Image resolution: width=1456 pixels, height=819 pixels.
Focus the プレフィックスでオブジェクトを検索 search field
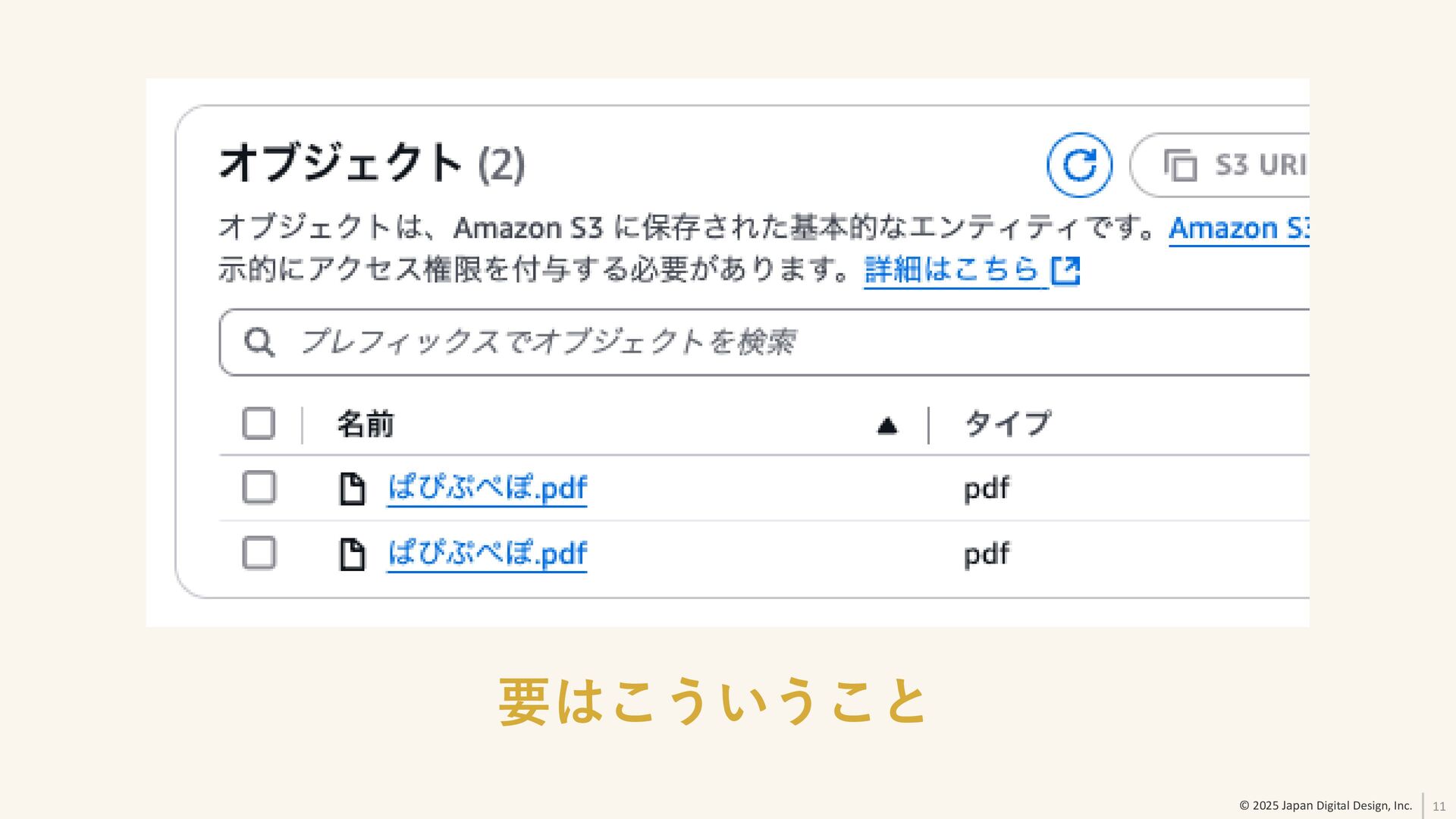click(x=758, y=342)
